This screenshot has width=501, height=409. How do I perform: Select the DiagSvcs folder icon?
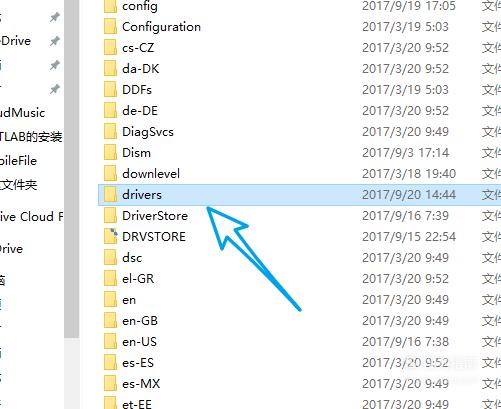110,132
